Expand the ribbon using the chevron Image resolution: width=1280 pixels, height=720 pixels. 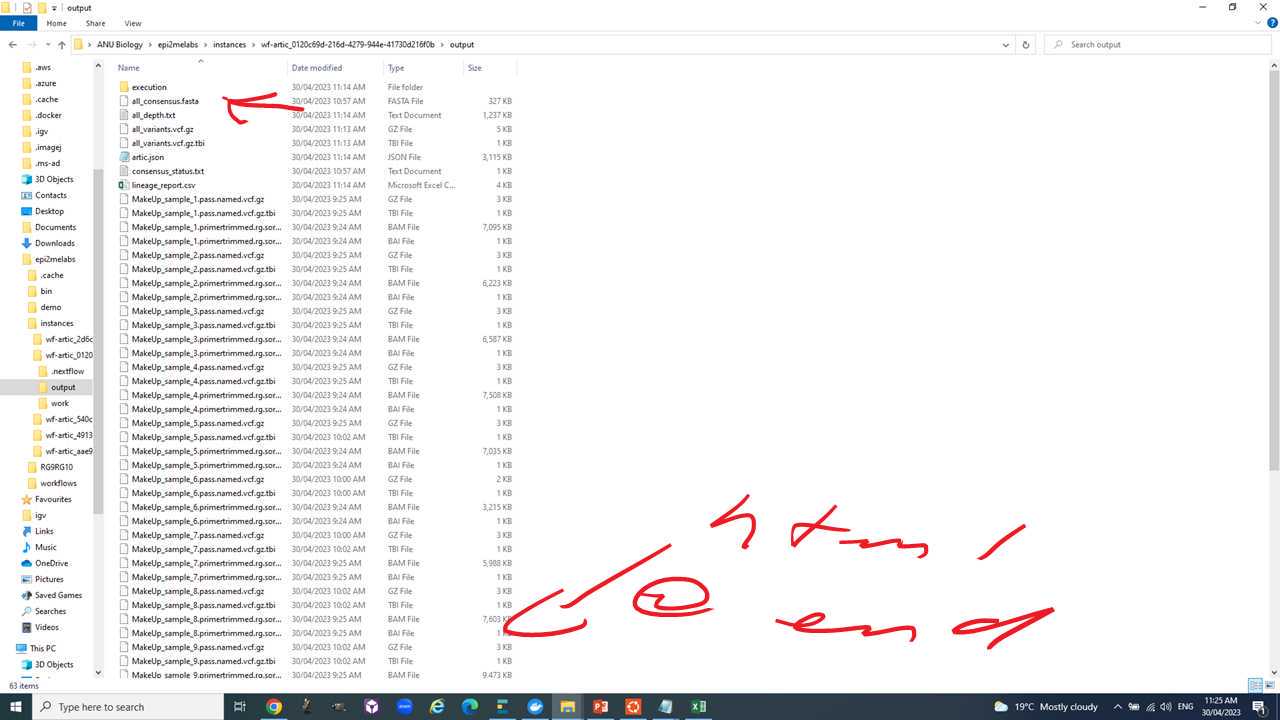pos(1256,23)
